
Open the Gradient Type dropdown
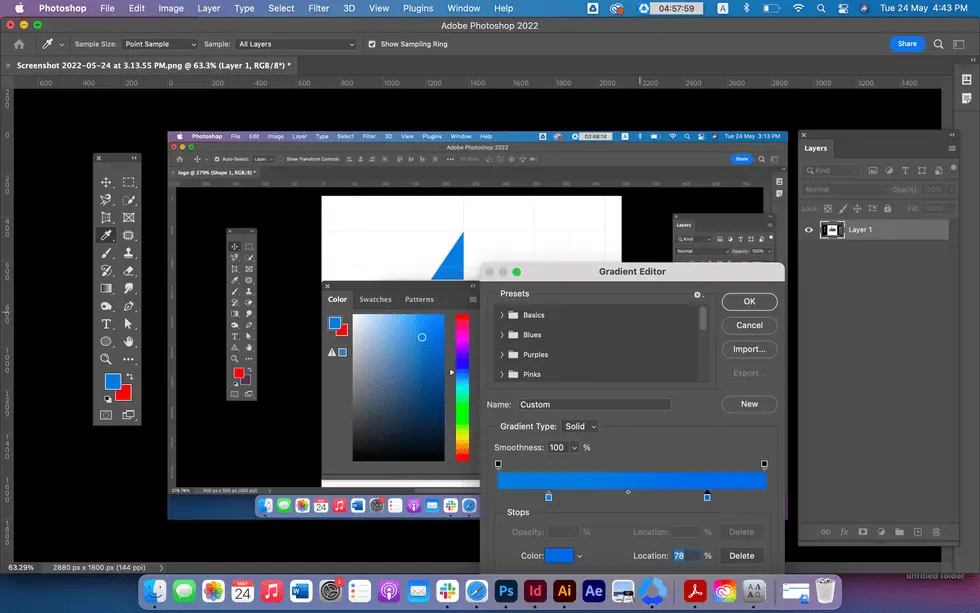pos(581,425)
